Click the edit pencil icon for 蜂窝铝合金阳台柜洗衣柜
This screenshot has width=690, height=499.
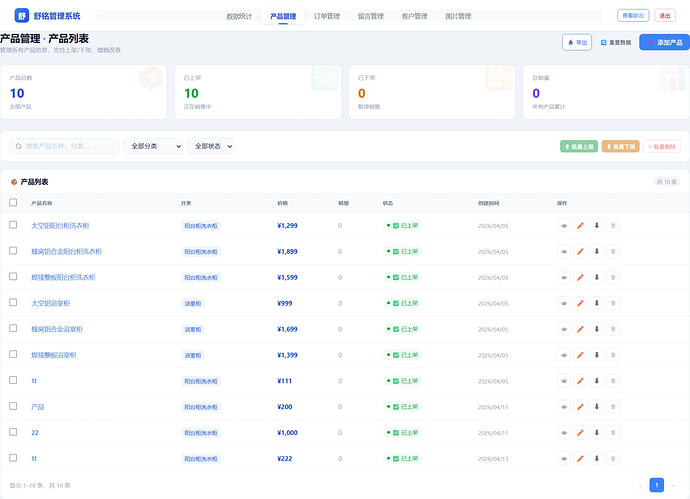[580, 251]
